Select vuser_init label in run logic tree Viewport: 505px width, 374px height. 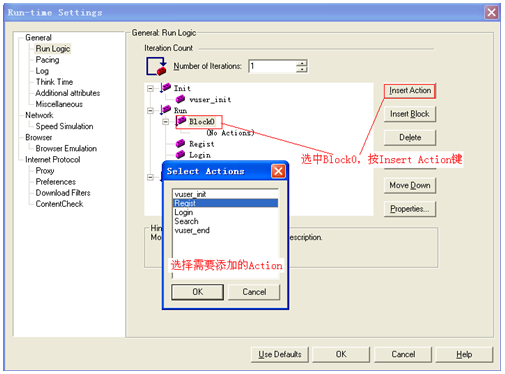pyautogui.click(x=210, y=99)
